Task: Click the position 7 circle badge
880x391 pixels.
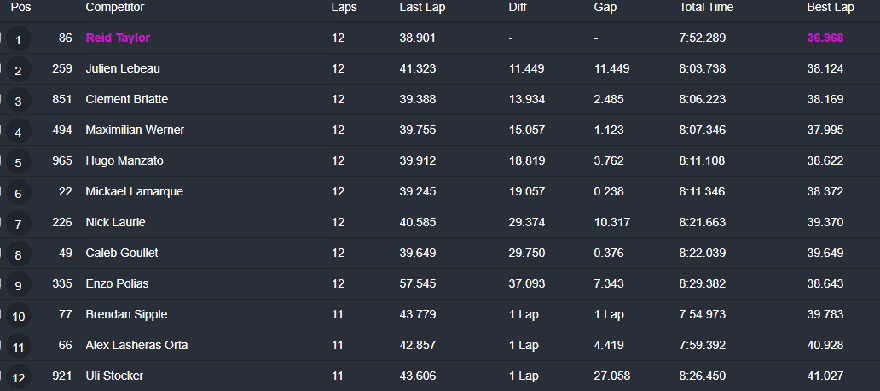Action: 19,224
